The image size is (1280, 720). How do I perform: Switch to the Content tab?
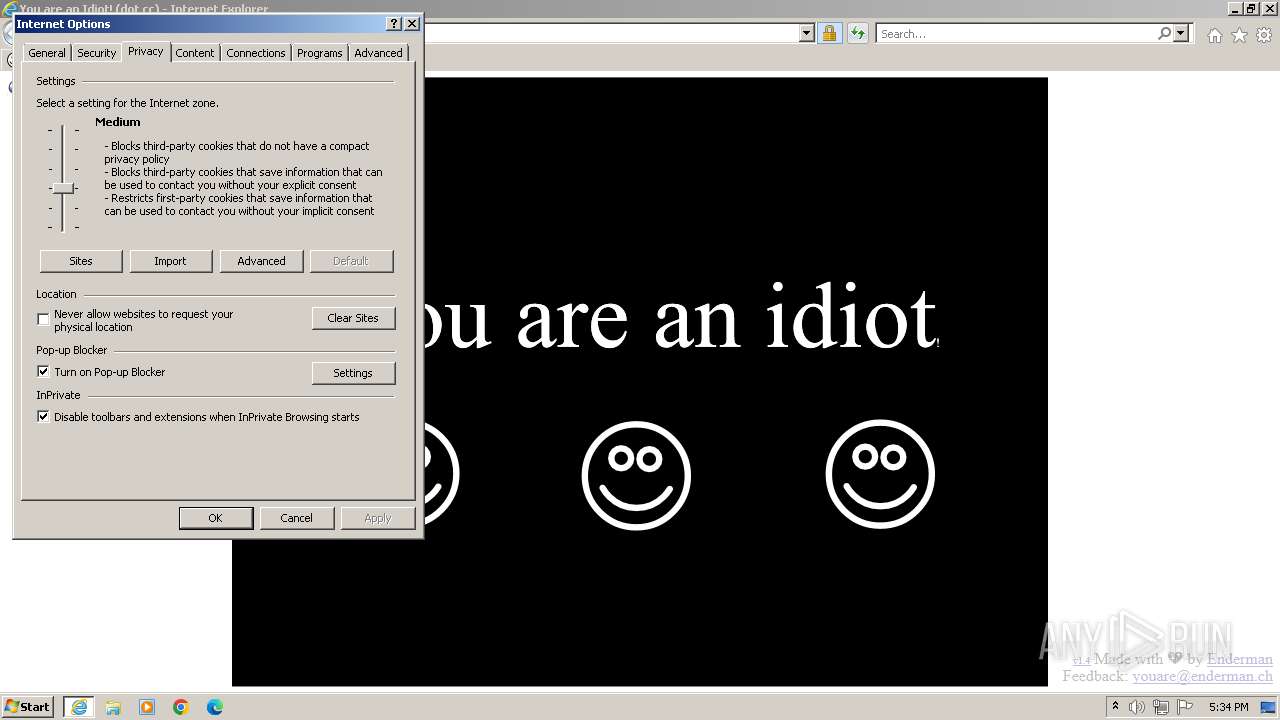195,53
